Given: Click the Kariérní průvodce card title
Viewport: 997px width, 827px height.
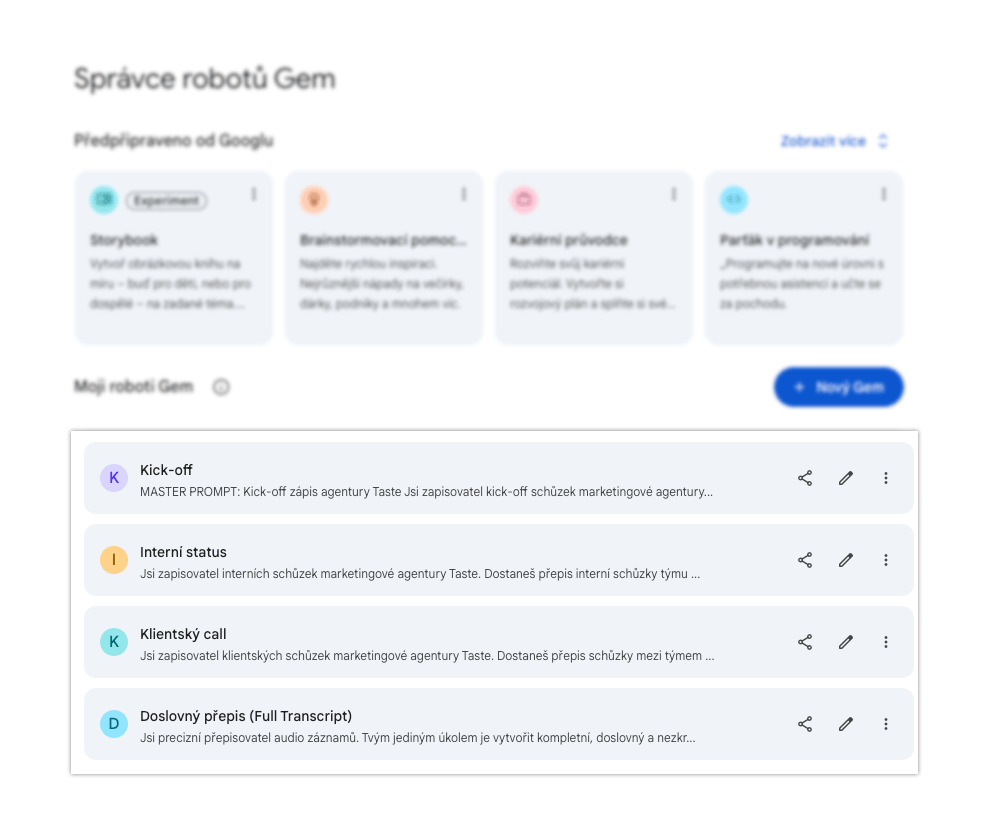Looking at the screenshot, I should [x=568, y=240].
